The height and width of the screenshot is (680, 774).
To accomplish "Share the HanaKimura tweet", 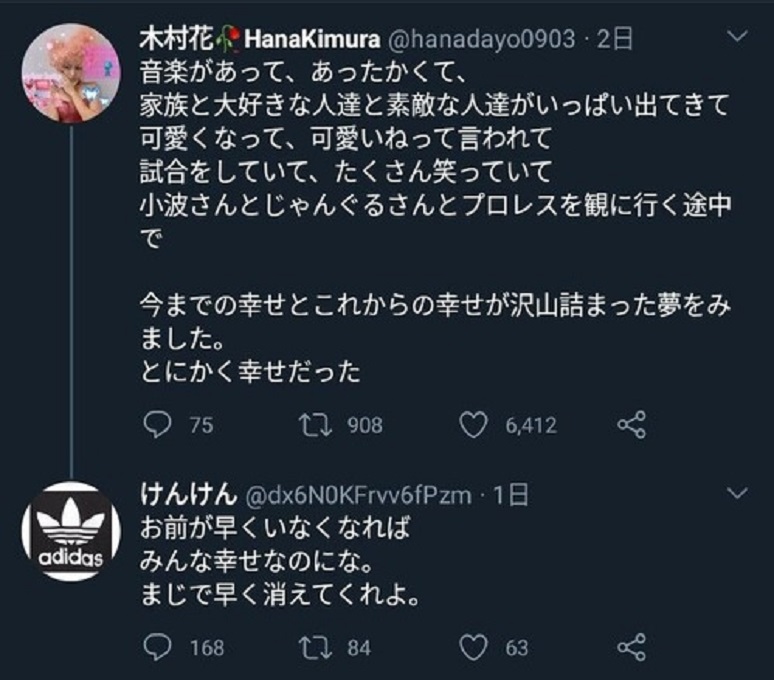I will pyautogui.click(x=631, y=426).
